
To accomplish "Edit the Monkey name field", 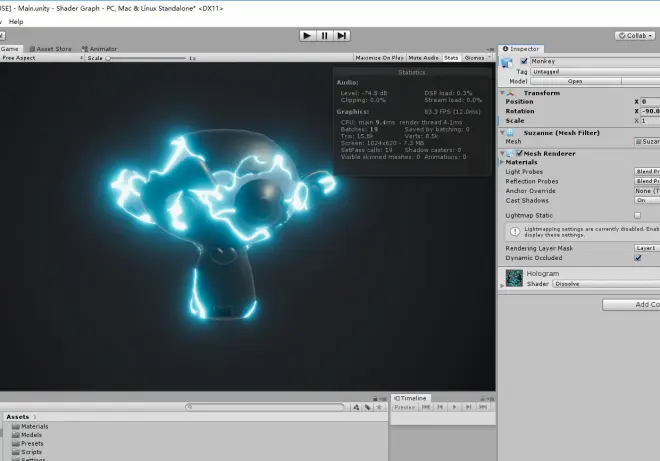I will [x=595, y=61].
